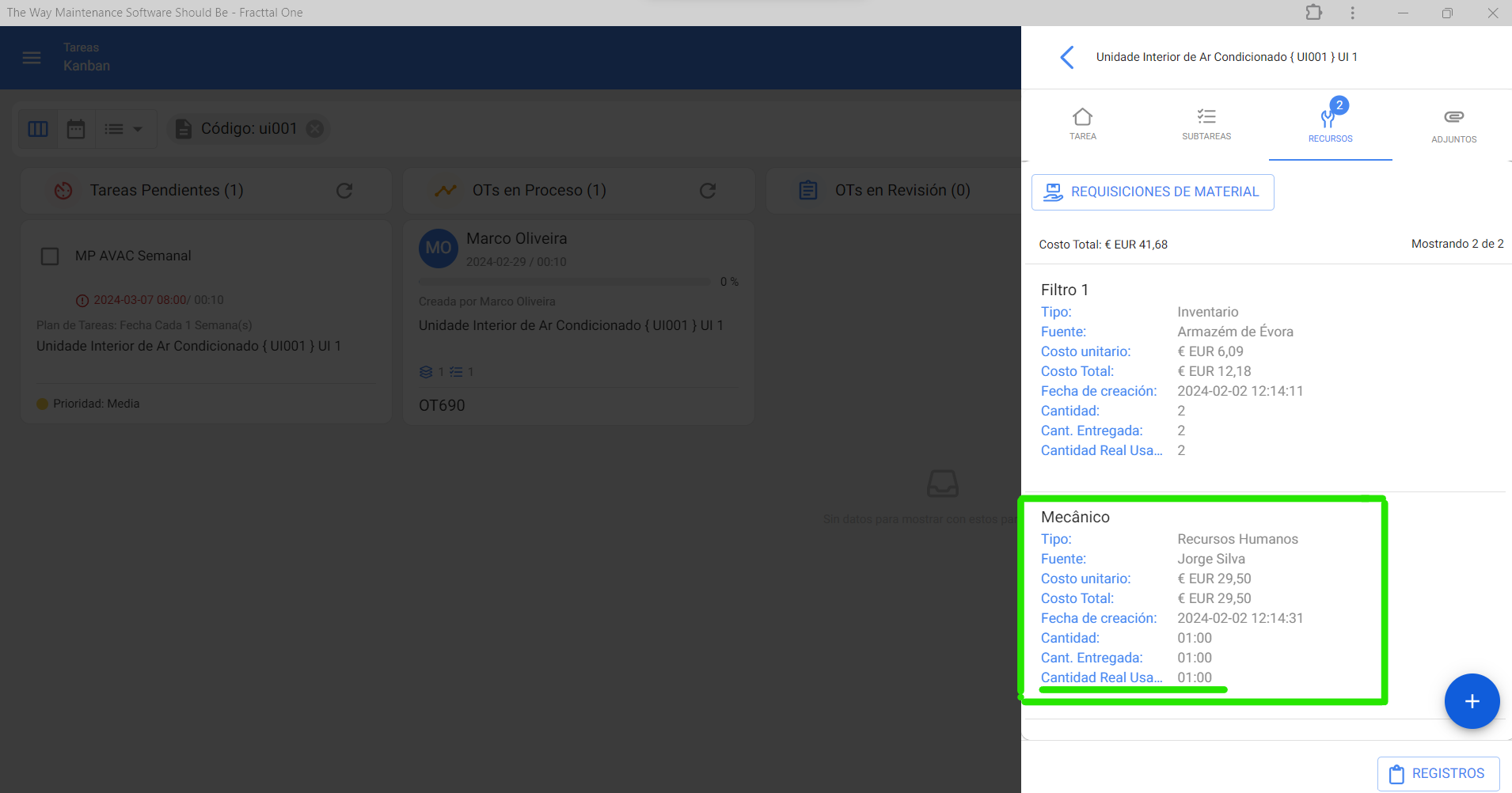Open the hamburger navigation menu

[x=32, y=58]
